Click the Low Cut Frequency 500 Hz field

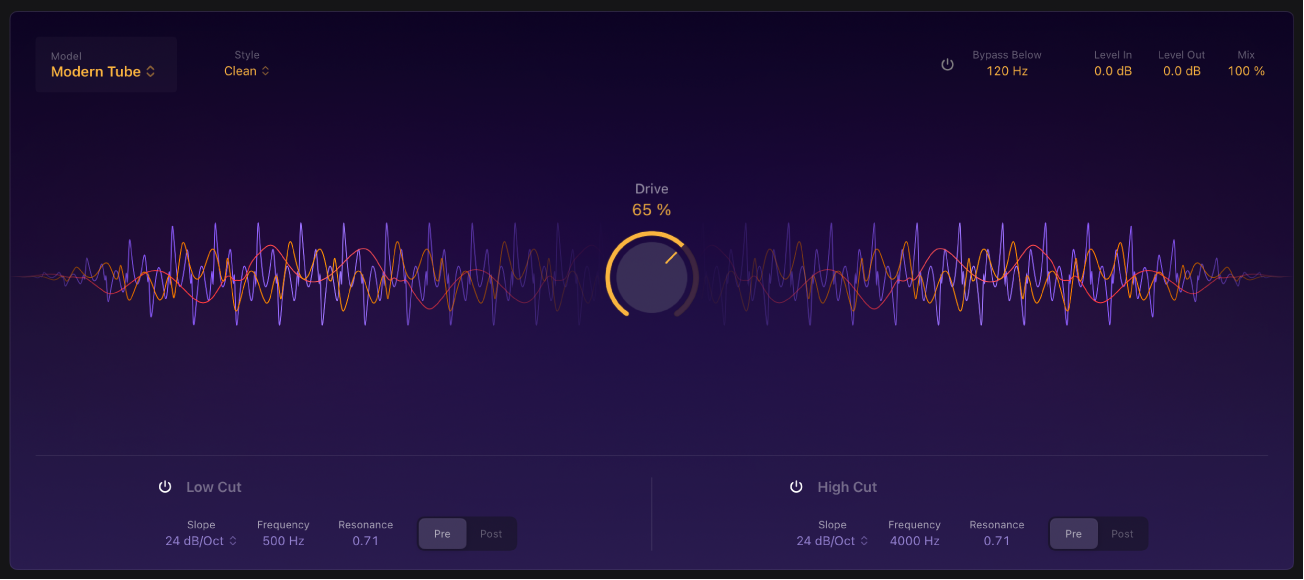tap(283, 541)
